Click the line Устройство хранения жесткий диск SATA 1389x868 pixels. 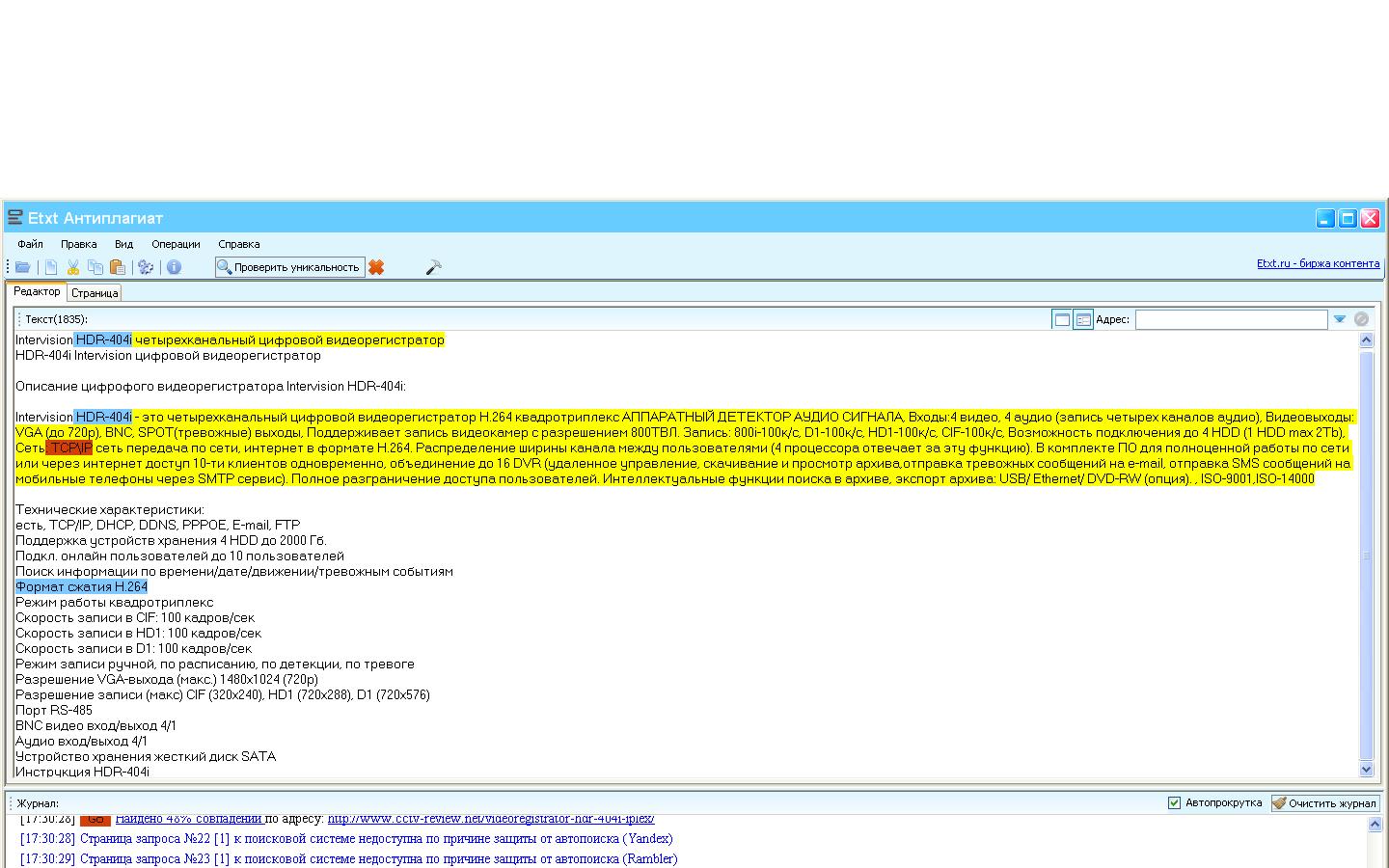click(x=146, y=756)
